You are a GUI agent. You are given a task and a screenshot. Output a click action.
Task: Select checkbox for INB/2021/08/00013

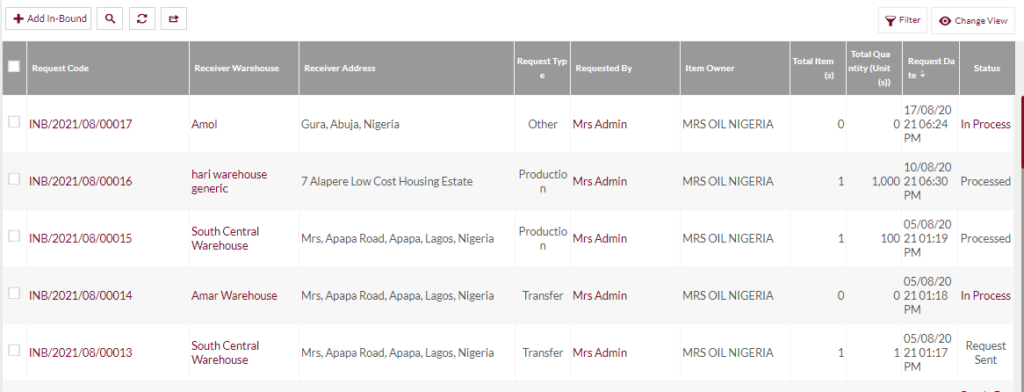coord(14,350)
